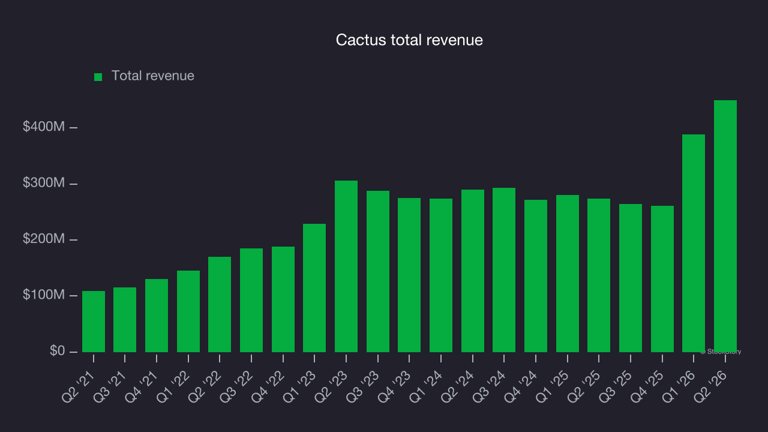Select the Q2 '21 revenue bar

93,321
